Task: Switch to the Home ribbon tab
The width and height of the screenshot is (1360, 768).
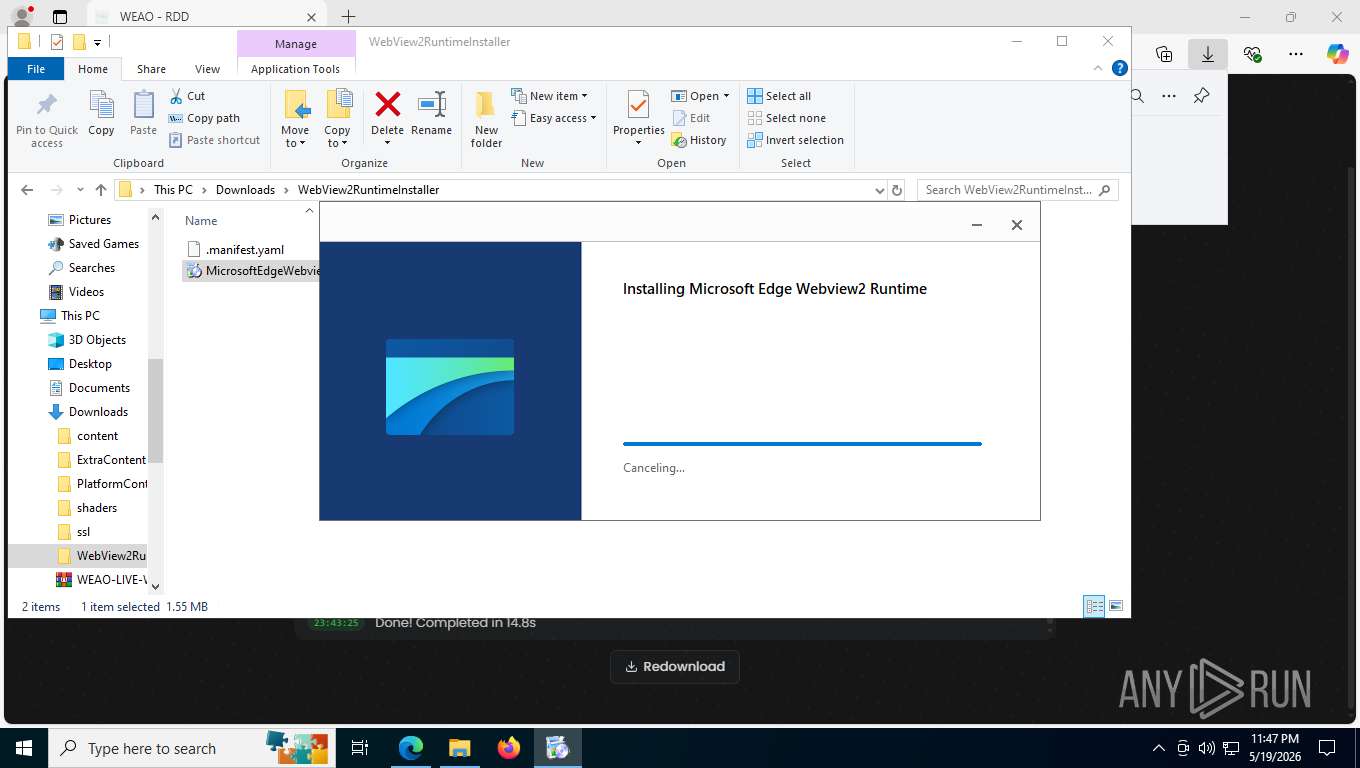Action: point(93,69)
